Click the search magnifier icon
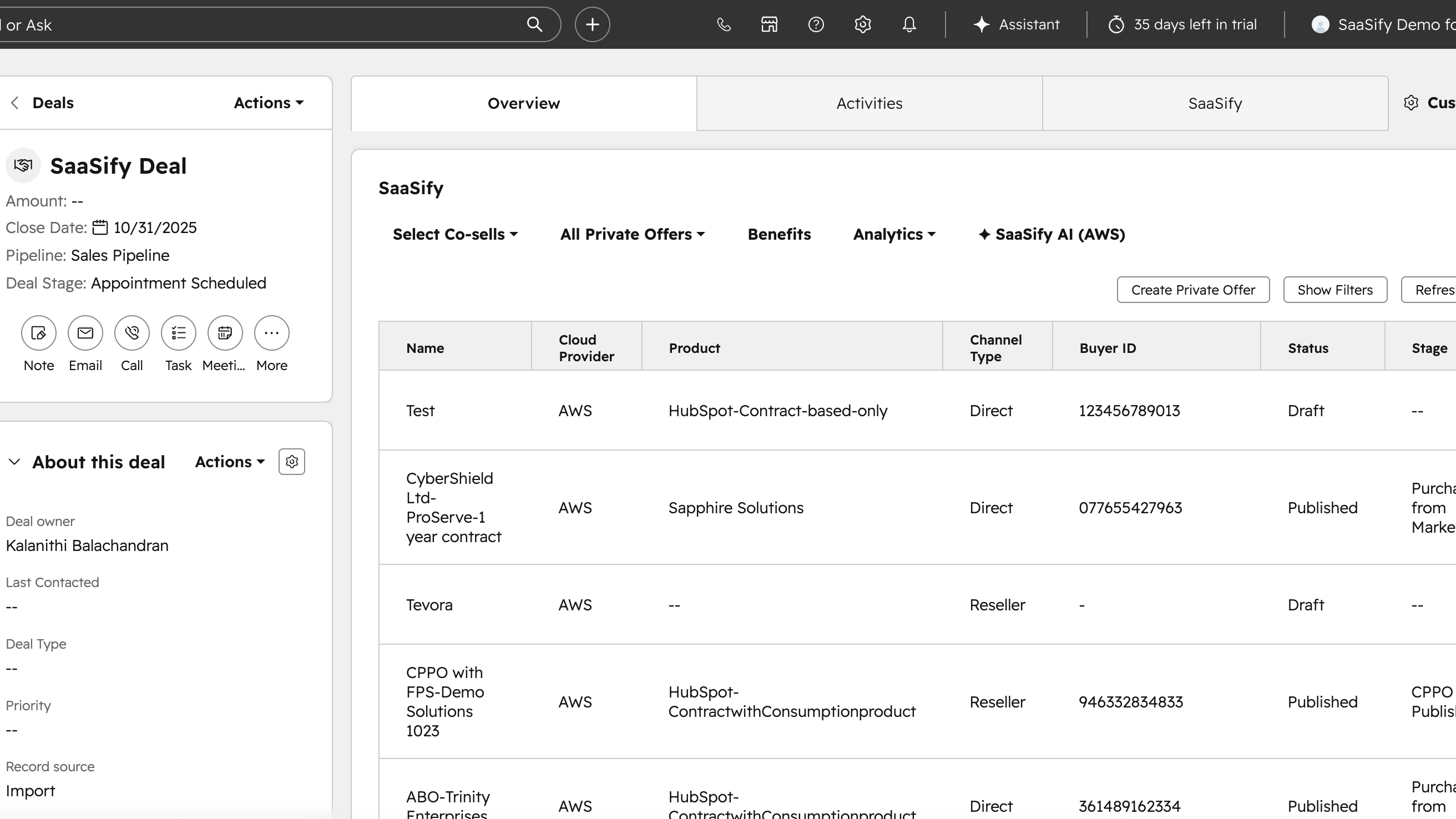 point(534,24)
